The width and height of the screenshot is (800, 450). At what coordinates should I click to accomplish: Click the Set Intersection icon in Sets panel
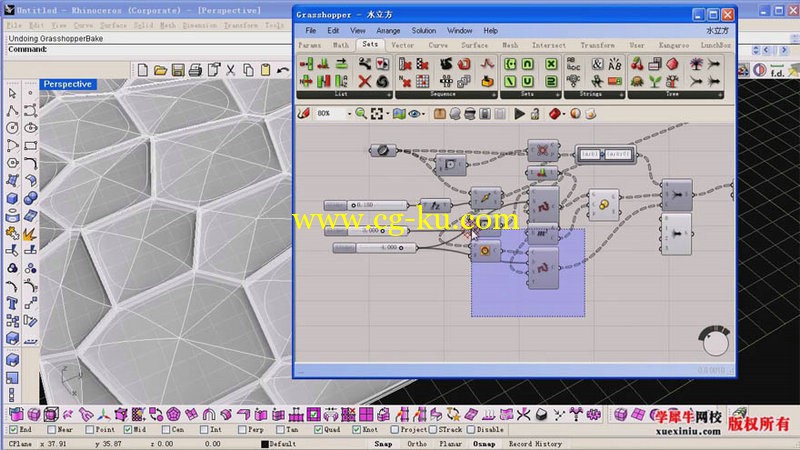tap(528, 64)
